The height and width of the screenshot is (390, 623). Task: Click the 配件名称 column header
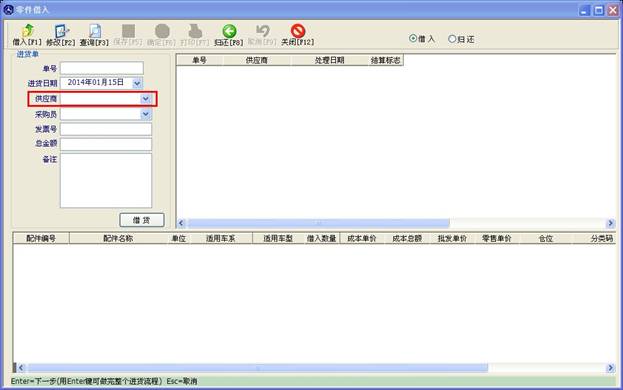click(x=118, y=238)
